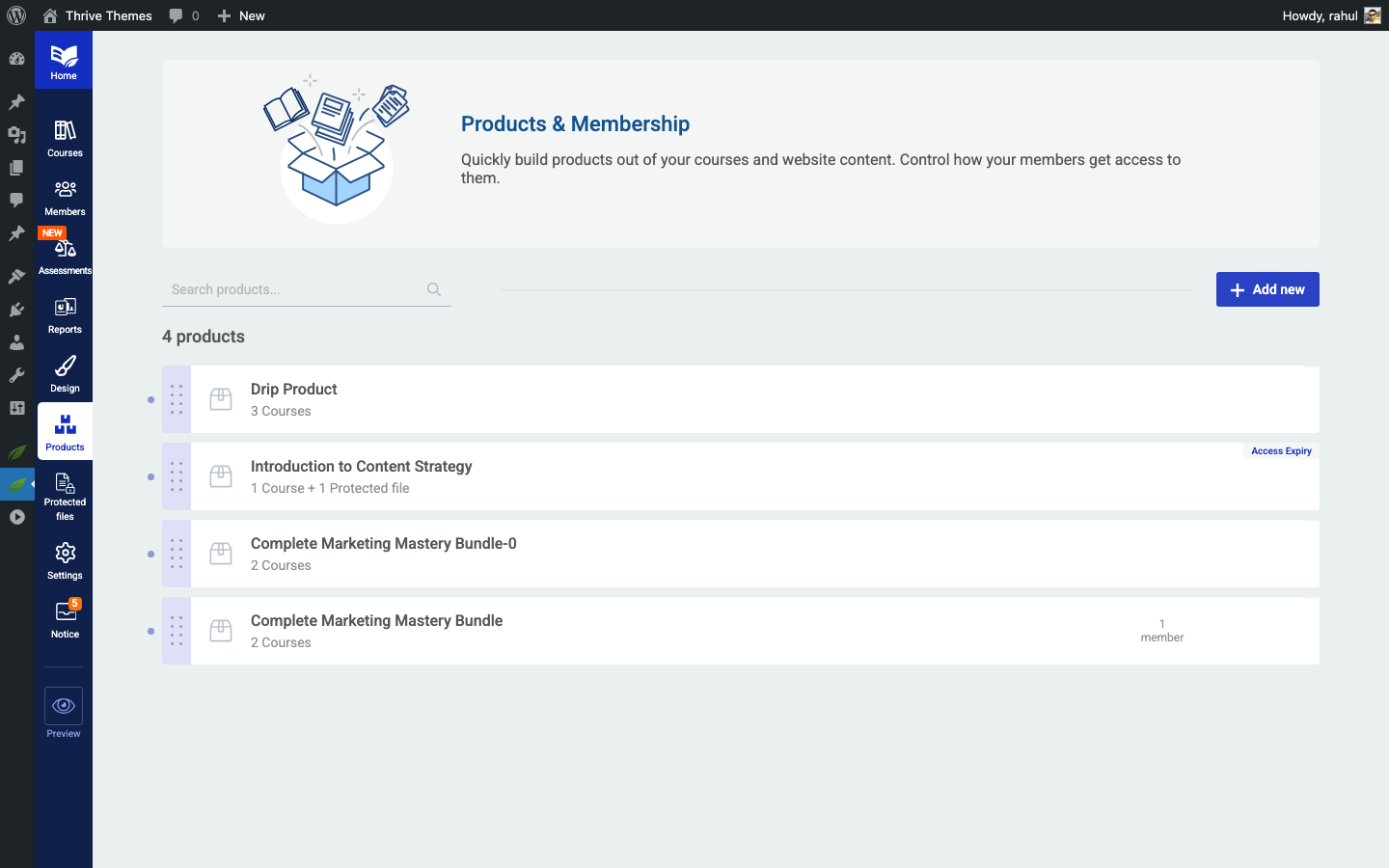Open comments via the speech bubble icon
The height and width of the screenshot is (868, 1389).
176,15
